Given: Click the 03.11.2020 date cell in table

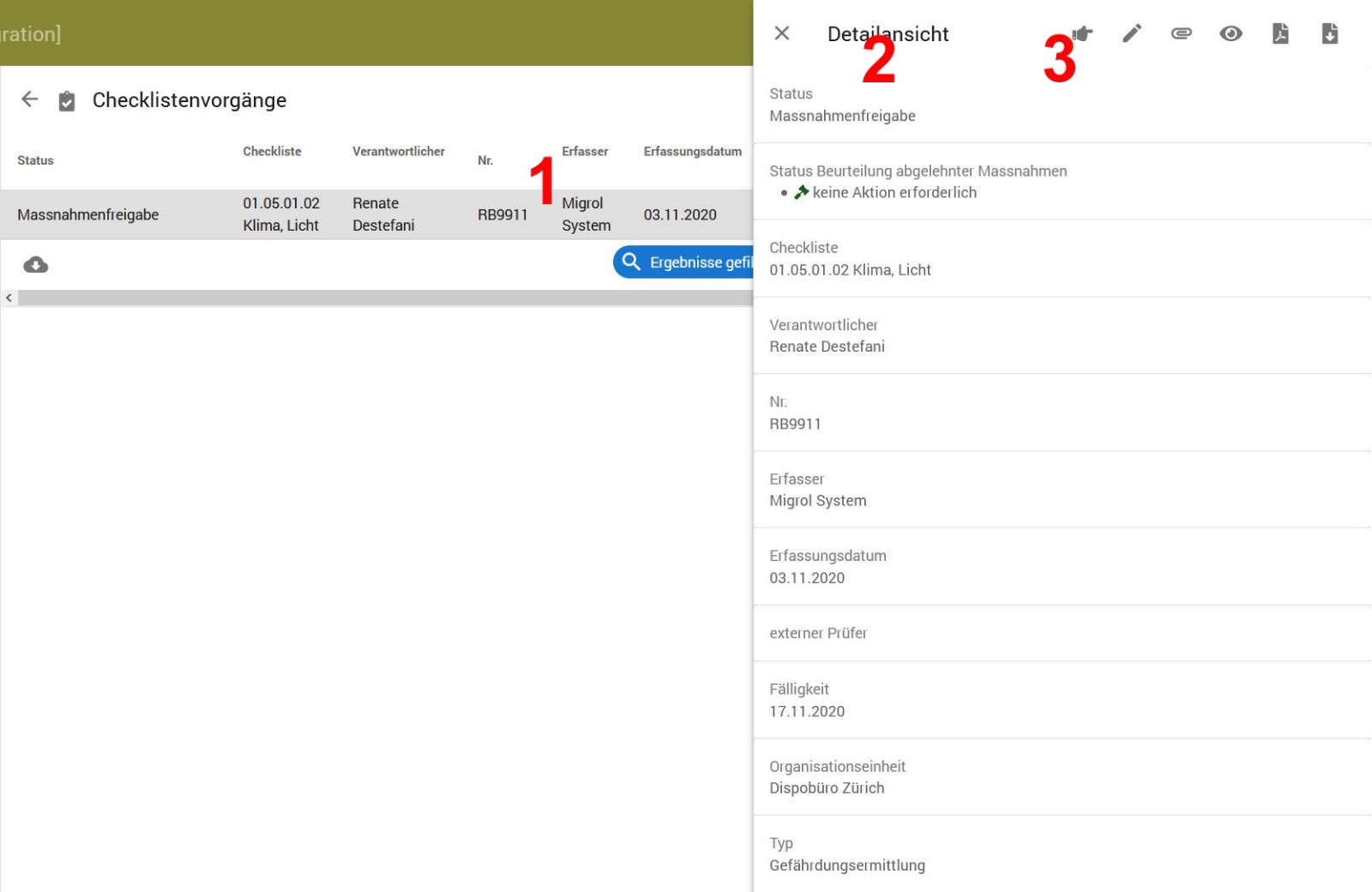Looking at the screenshot, I should point(680,214).
